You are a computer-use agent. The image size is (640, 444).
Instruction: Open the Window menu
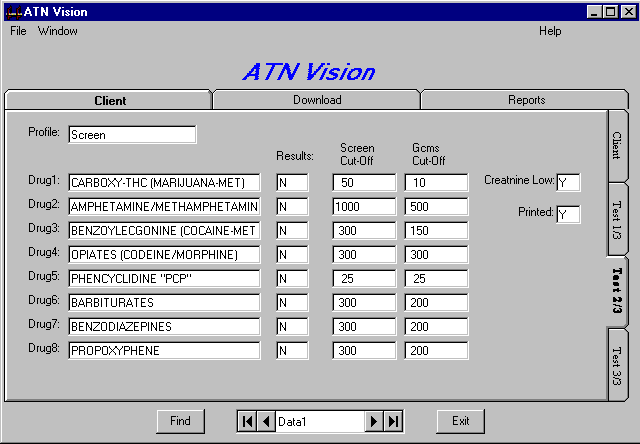pyautogui.click(x=58, y=31)
